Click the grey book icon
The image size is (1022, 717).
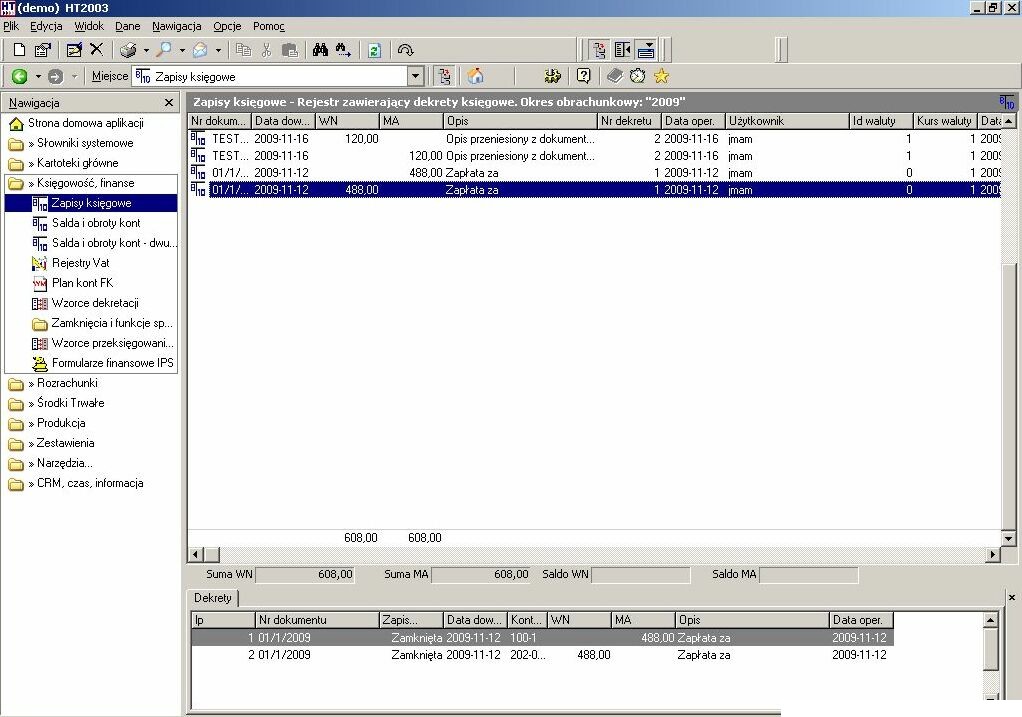(615, 76)
